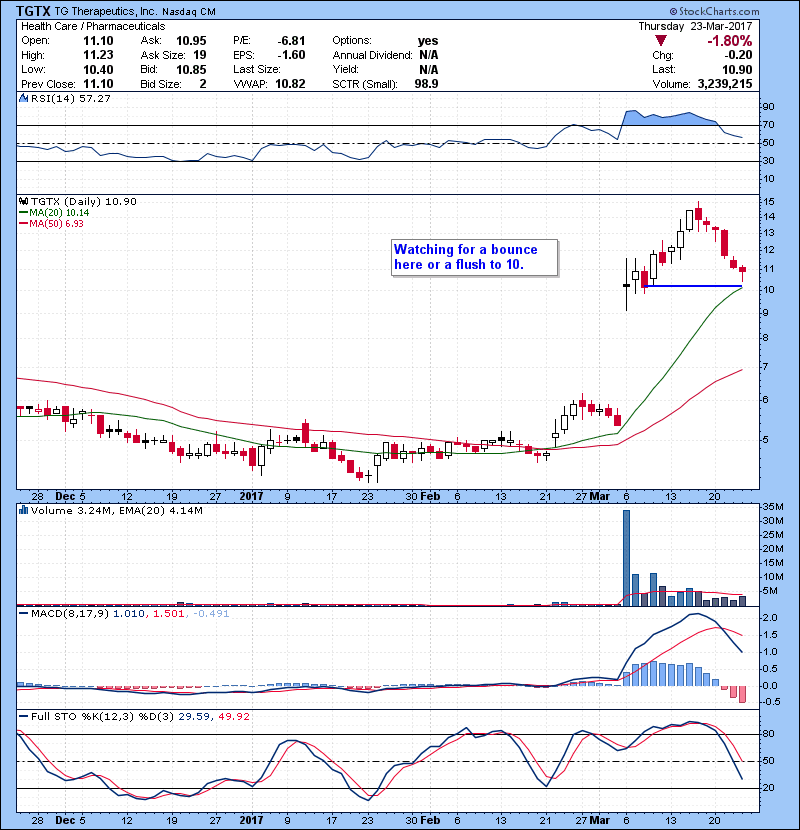Click the 2017 label on price chart axis
Screen dimensions: 800x830
(251, 497)
